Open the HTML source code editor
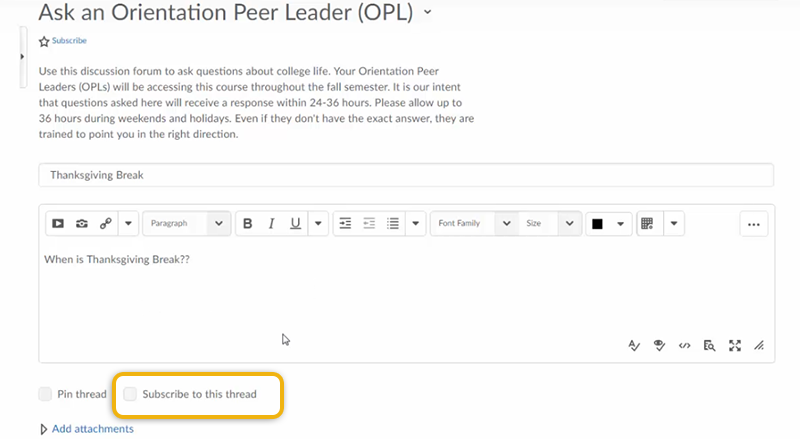This screenshot has width=800, height=439. pos(684,346)
